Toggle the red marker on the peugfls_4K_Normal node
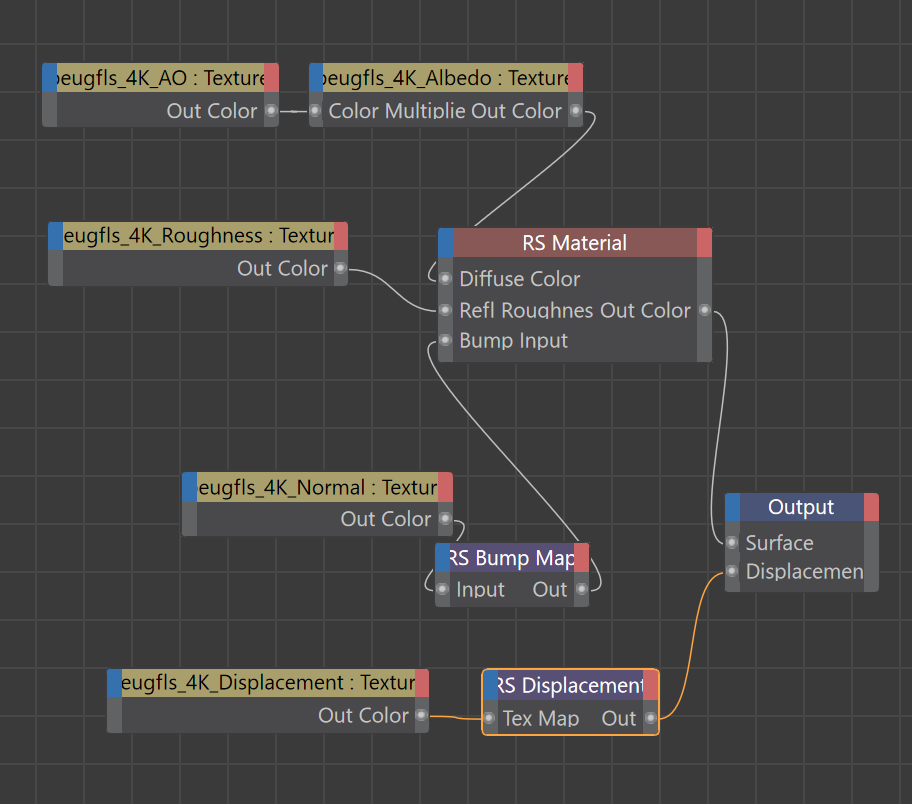This screenshot has height=804, width=912. 444,487
